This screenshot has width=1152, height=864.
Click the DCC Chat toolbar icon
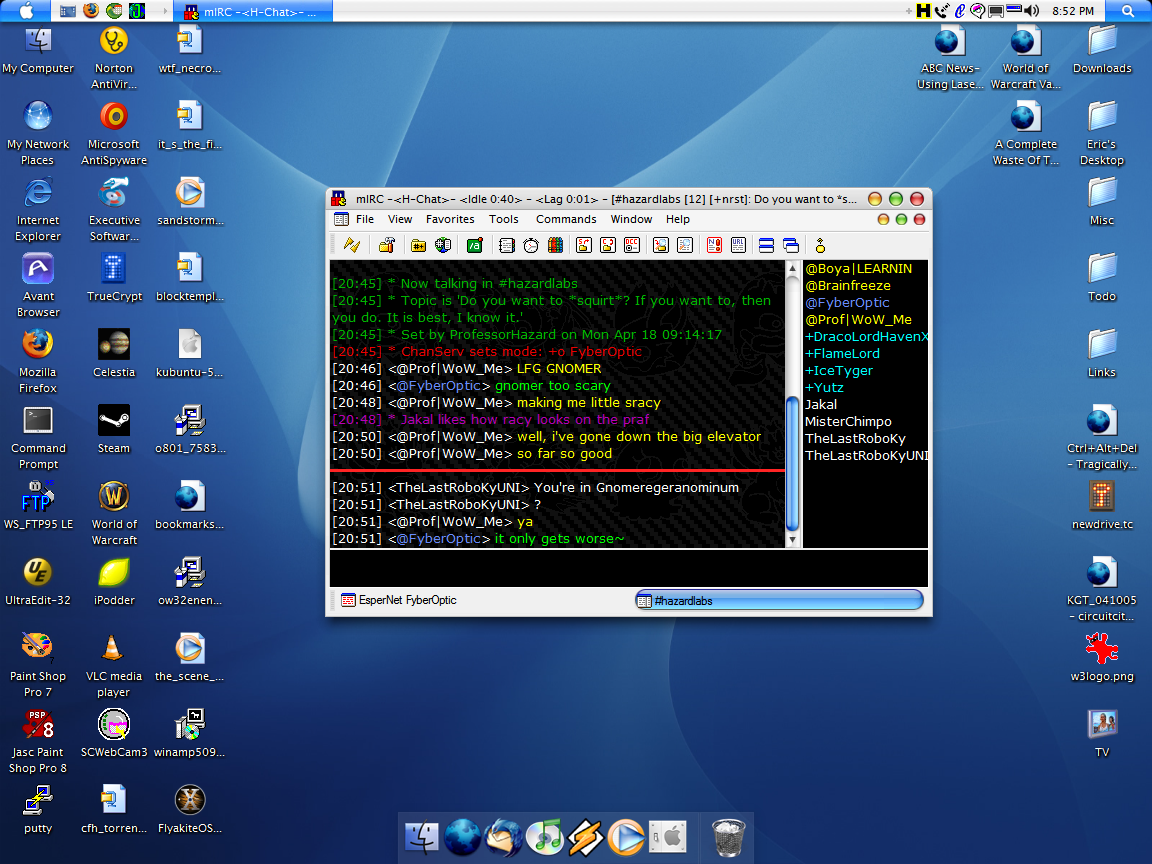pyautogui.click(x=608, y=245)
